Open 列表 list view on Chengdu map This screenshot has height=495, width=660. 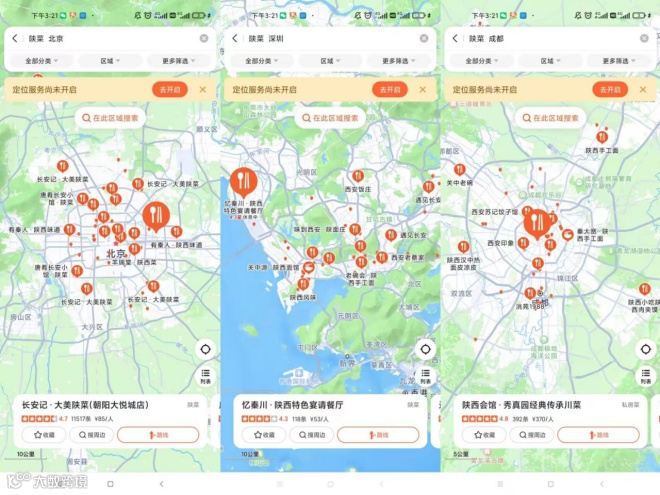(x=646, y=376)
